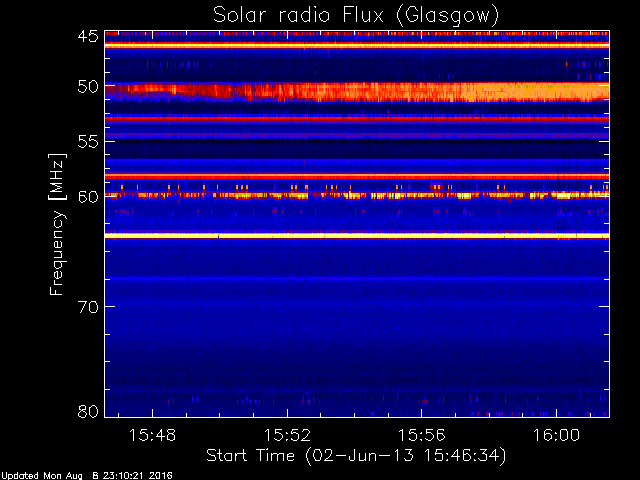Click the bright orange emission band near 50 MHz
Image resolution: width=640 pixels, height=480 pixels.
coord(357,92)
